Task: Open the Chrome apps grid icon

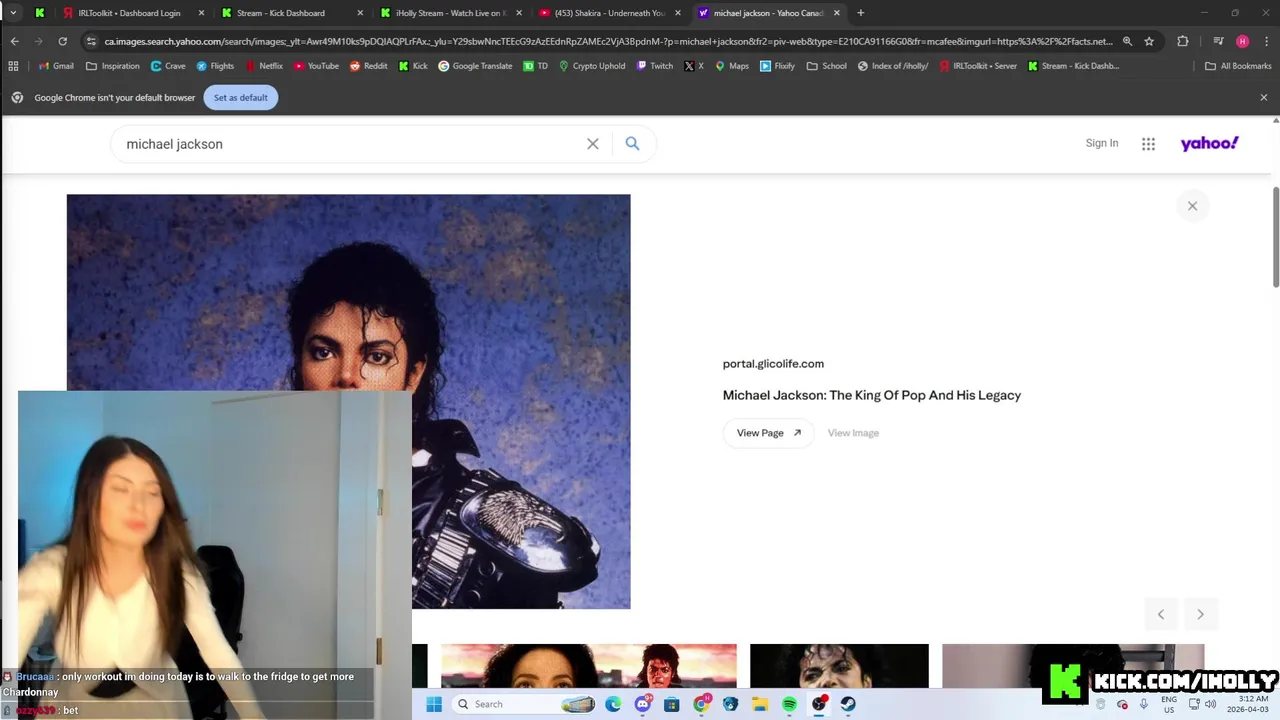Action: [x=13, y=66]
